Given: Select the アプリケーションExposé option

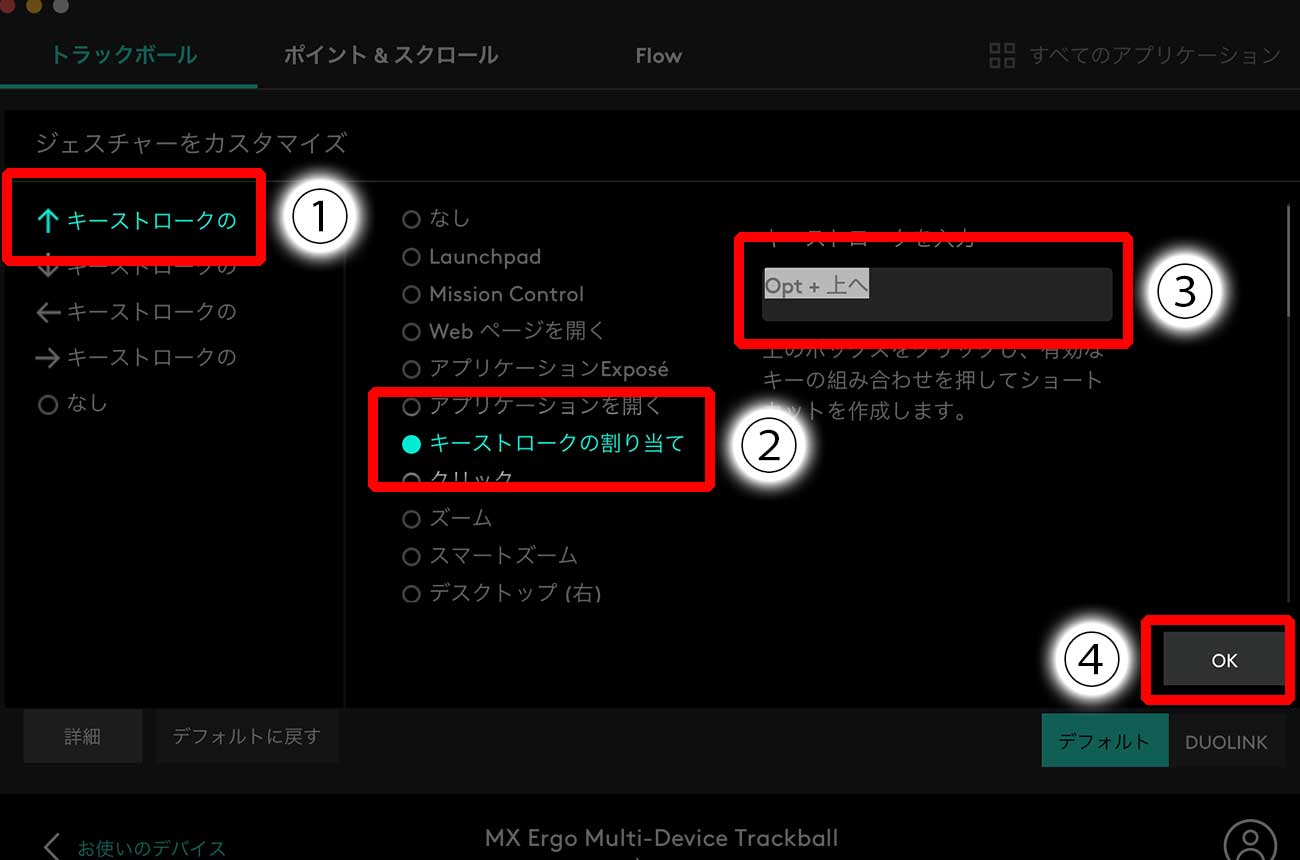Looking at the screenshot, I should point(534,369).
